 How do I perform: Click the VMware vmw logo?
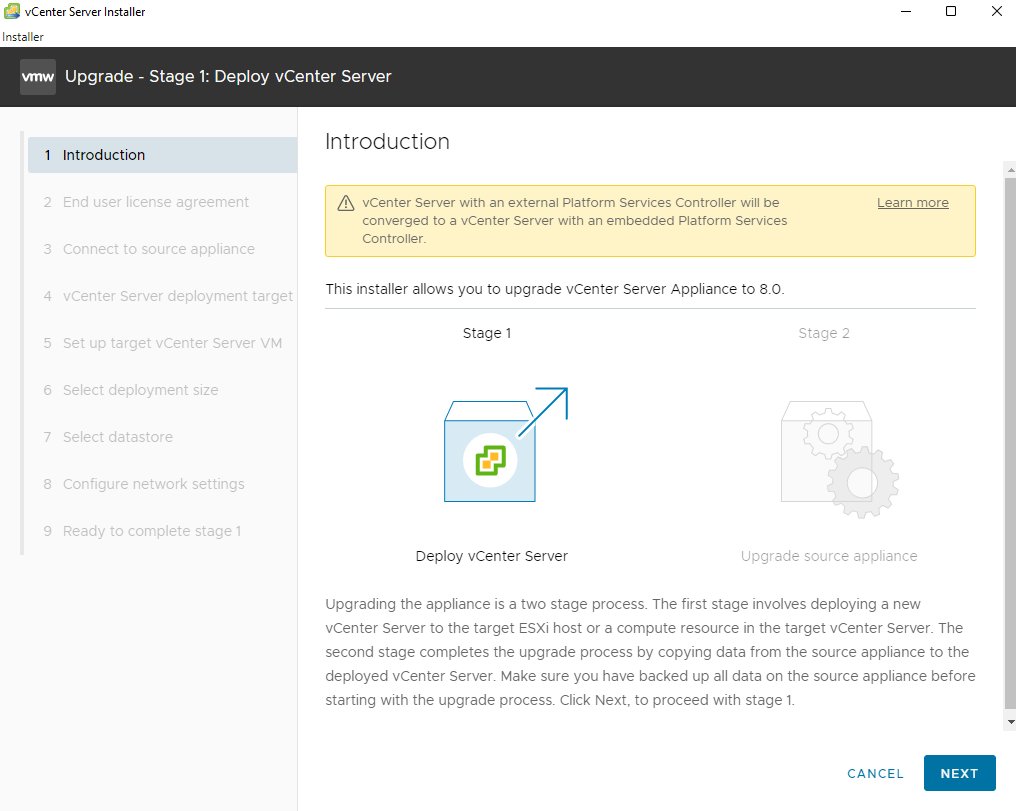(x=38, y=76)
